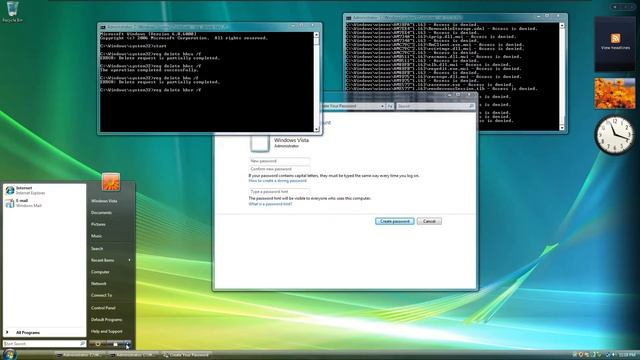Click the user account picture in Start menu
640x360 pixels.
111,182
